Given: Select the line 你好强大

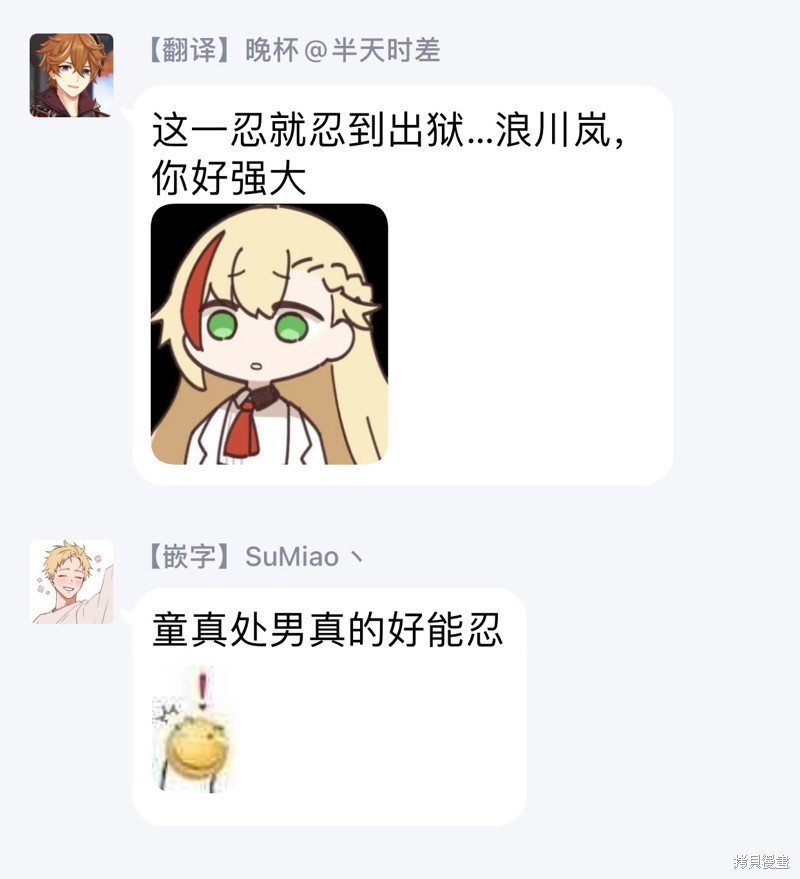Looking at the screenshot, I should [229, 178].
